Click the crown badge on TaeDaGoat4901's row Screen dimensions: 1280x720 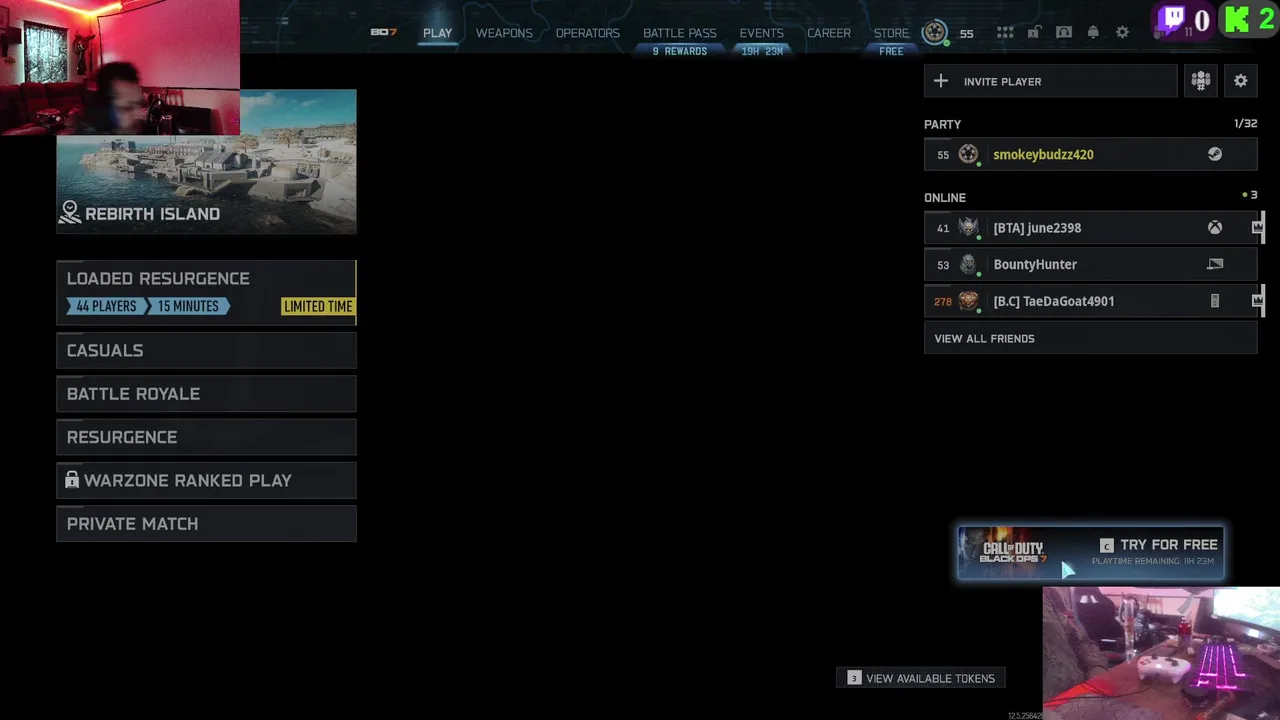coord(1257,301)
